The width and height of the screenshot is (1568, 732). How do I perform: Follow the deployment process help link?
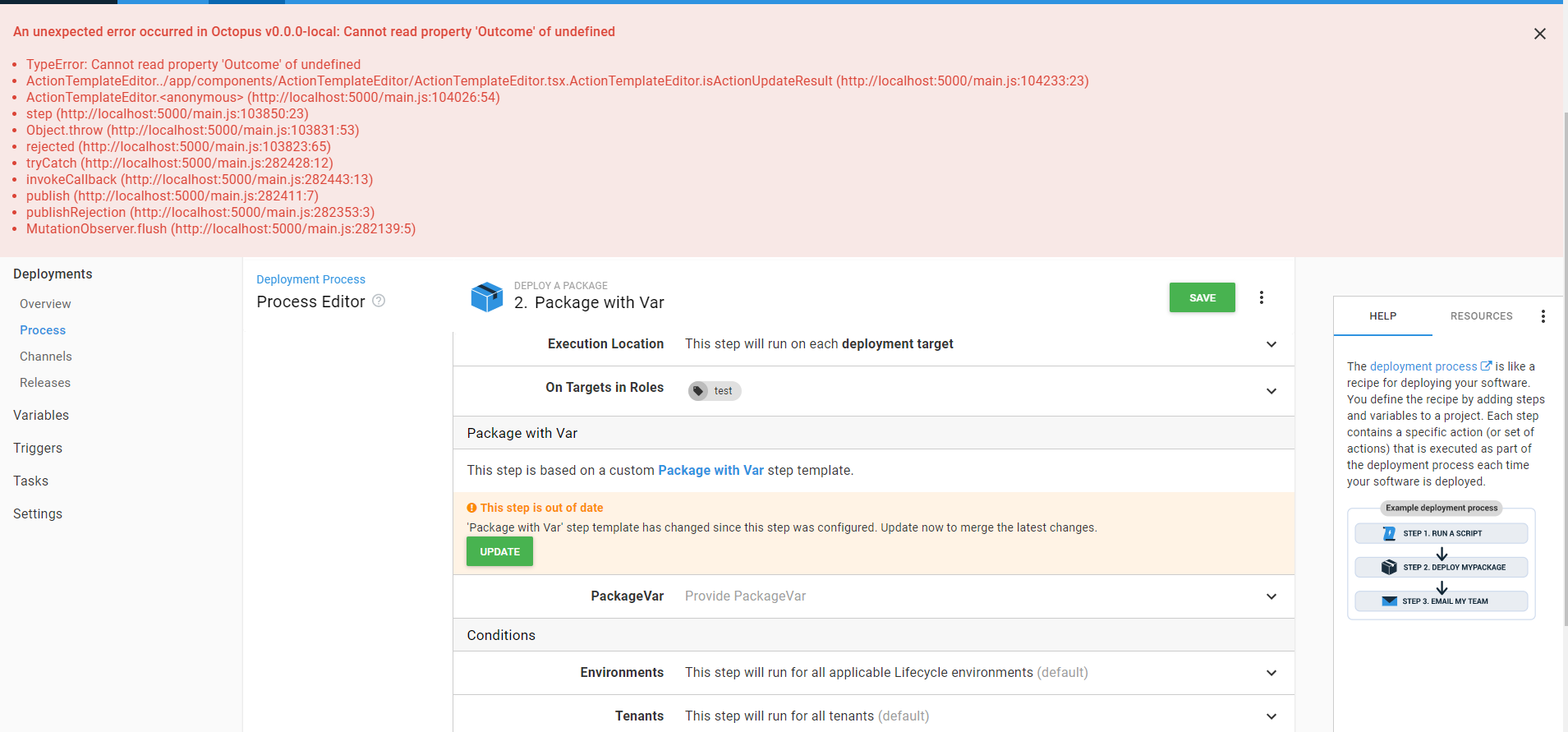[x=1423, y=366]
